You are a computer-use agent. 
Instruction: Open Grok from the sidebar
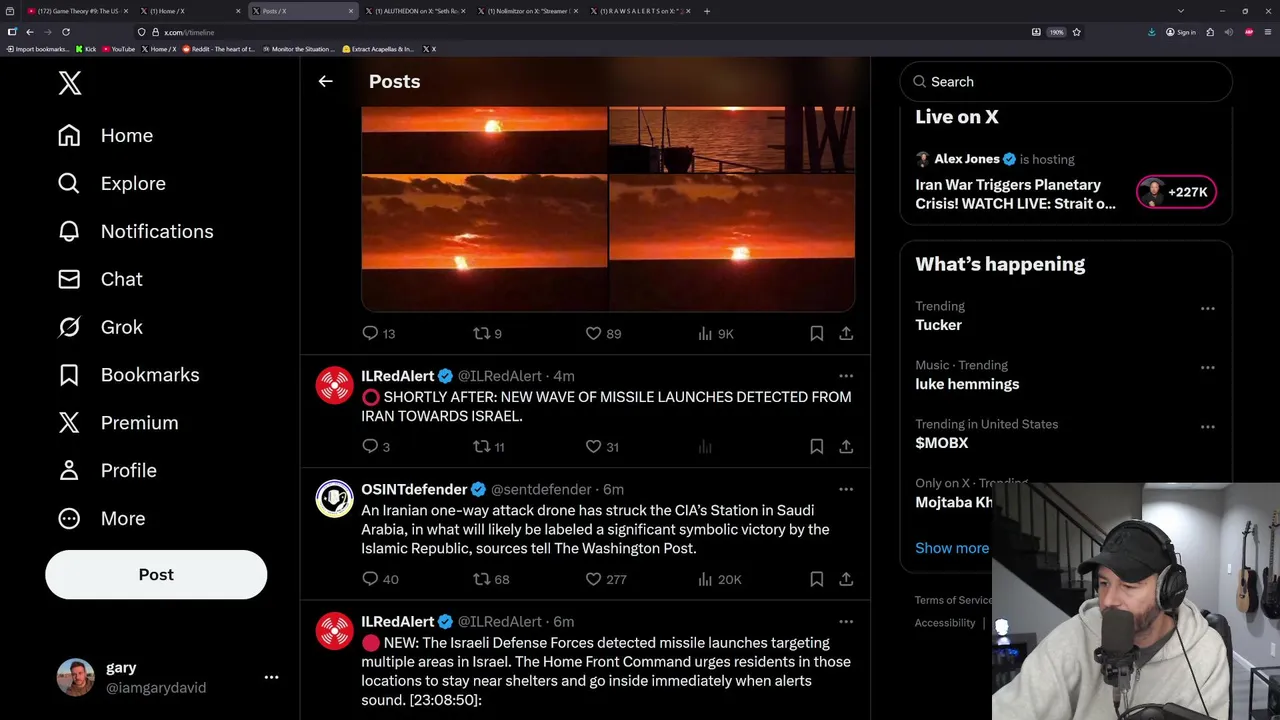100,327
